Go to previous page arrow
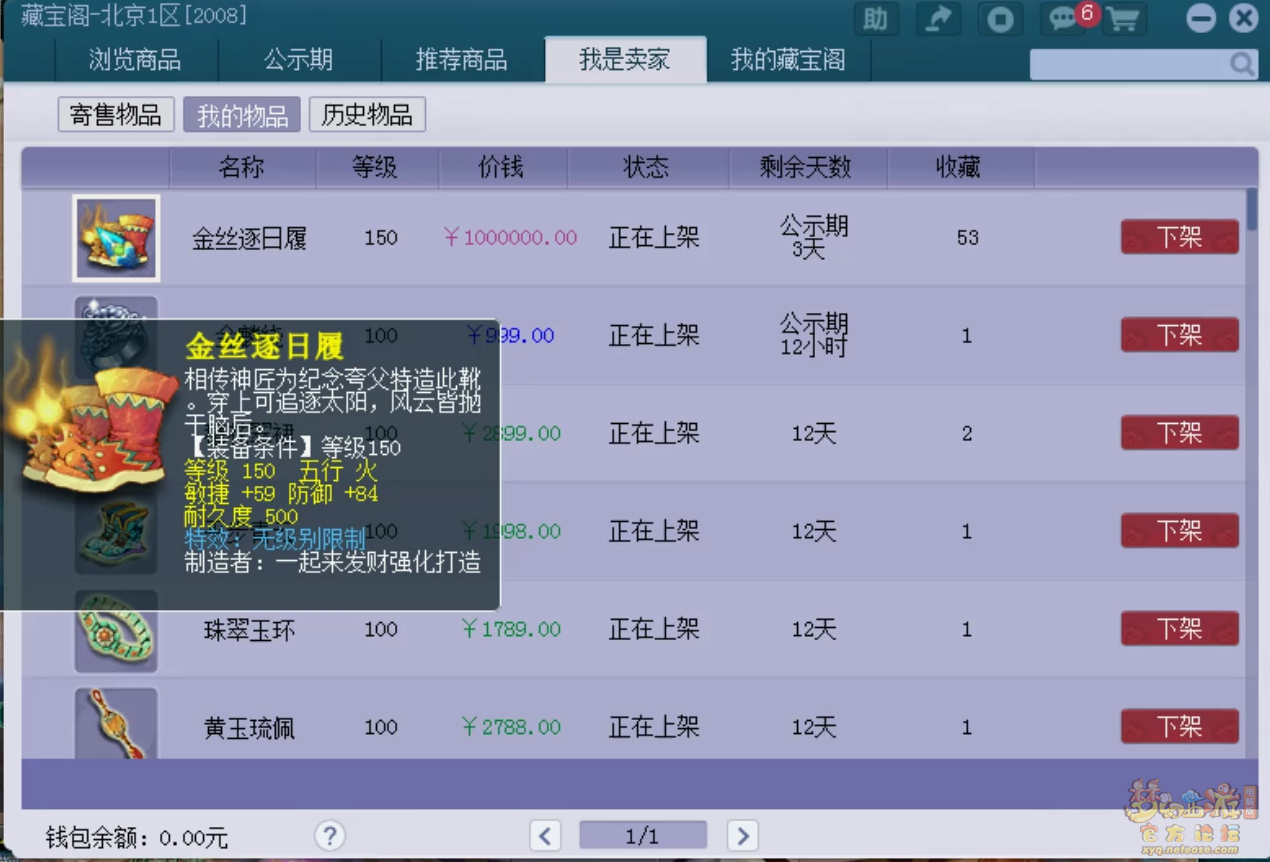Image resolution: width=1270 pixels, height=862 pixels. pos(545,835)
